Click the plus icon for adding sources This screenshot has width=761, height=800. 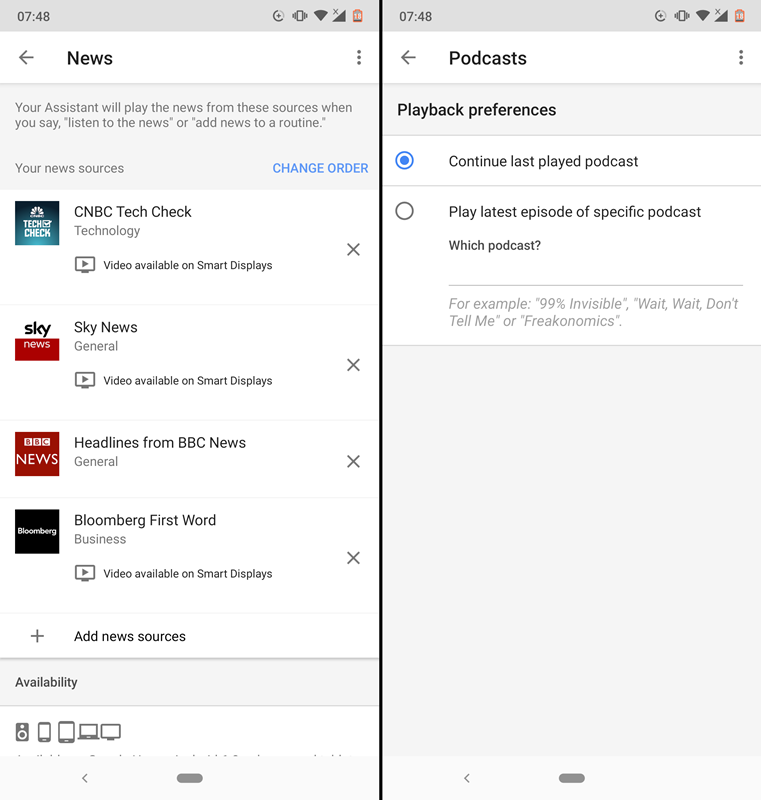[37, 636]
